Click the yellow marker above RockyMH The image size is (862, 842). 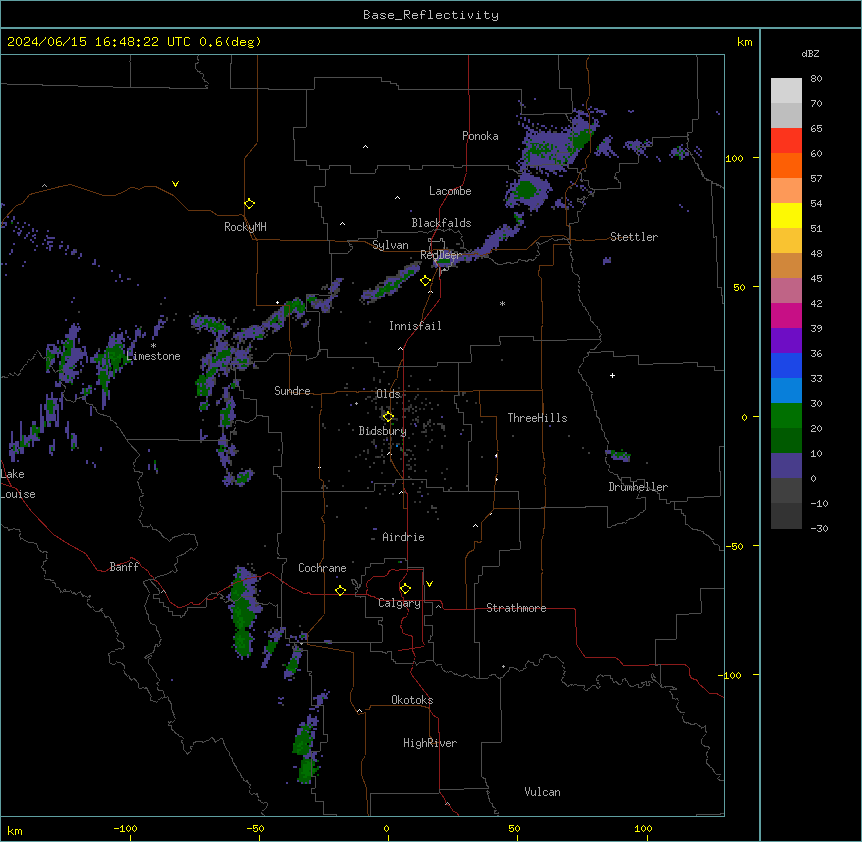point(249,204)
